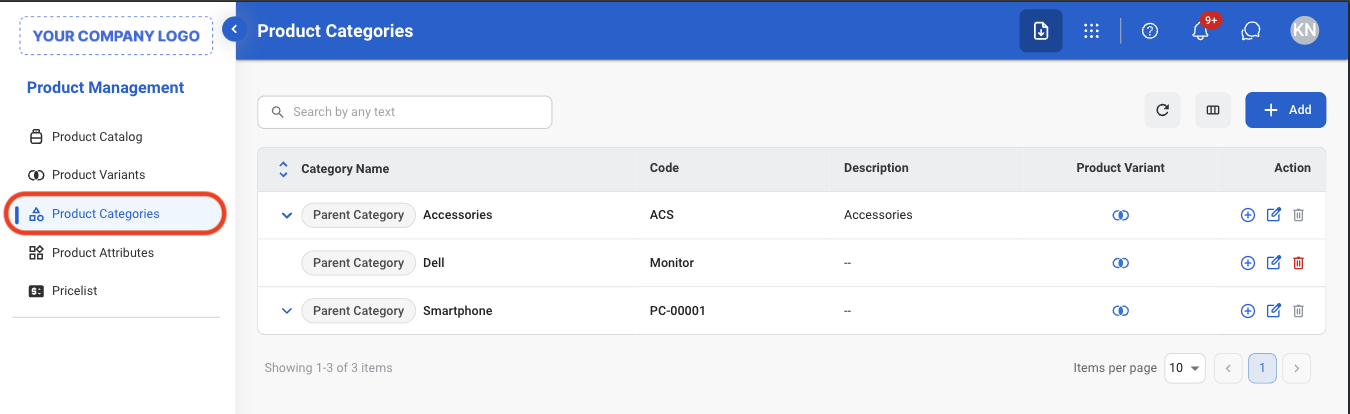The image size is (1350, 414).
Task: Click the Dell category name
Action: 434,263
